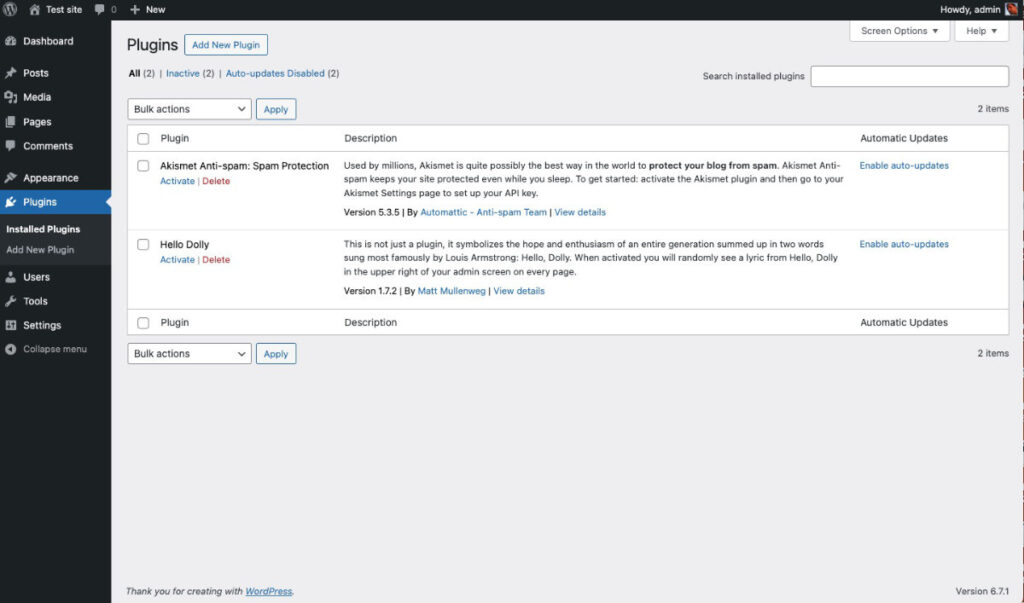Click the plus New icon
The image size is (1024, 603).
coord(135,10)
